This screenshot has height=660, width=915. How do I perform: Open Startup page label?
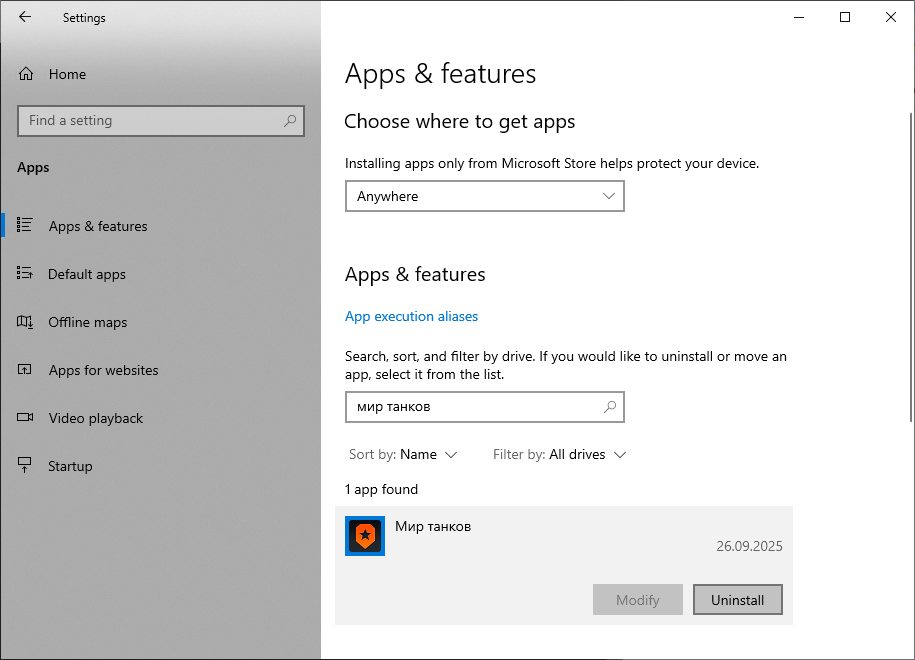pos(70,466)
